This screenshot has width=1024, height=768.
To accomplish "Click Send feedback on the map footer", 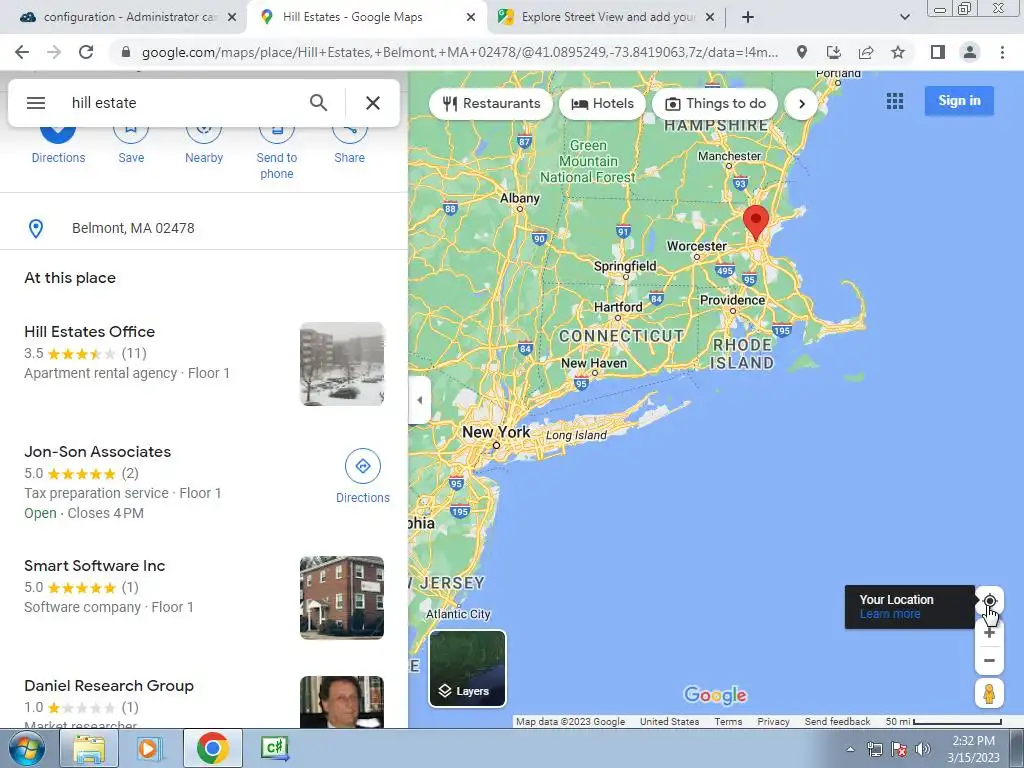I will point(837,722).
